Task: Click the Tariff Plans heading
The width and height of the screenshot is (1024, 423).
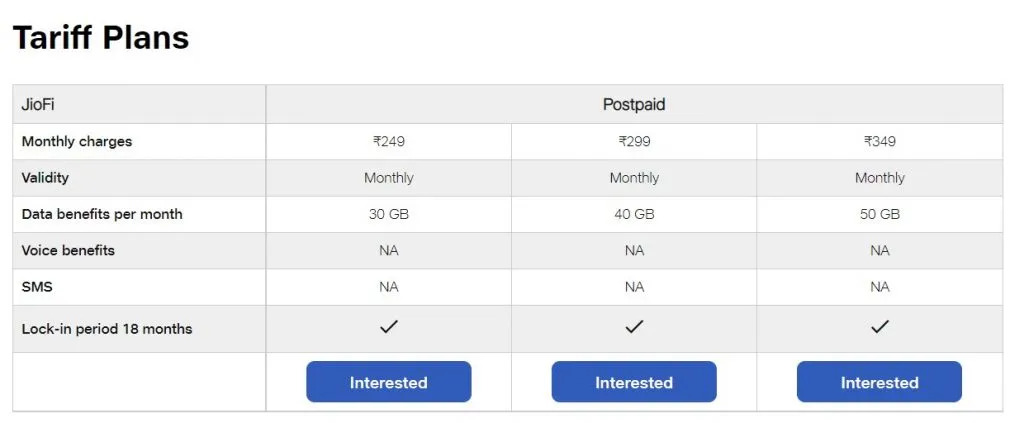Action: point(101,38)
